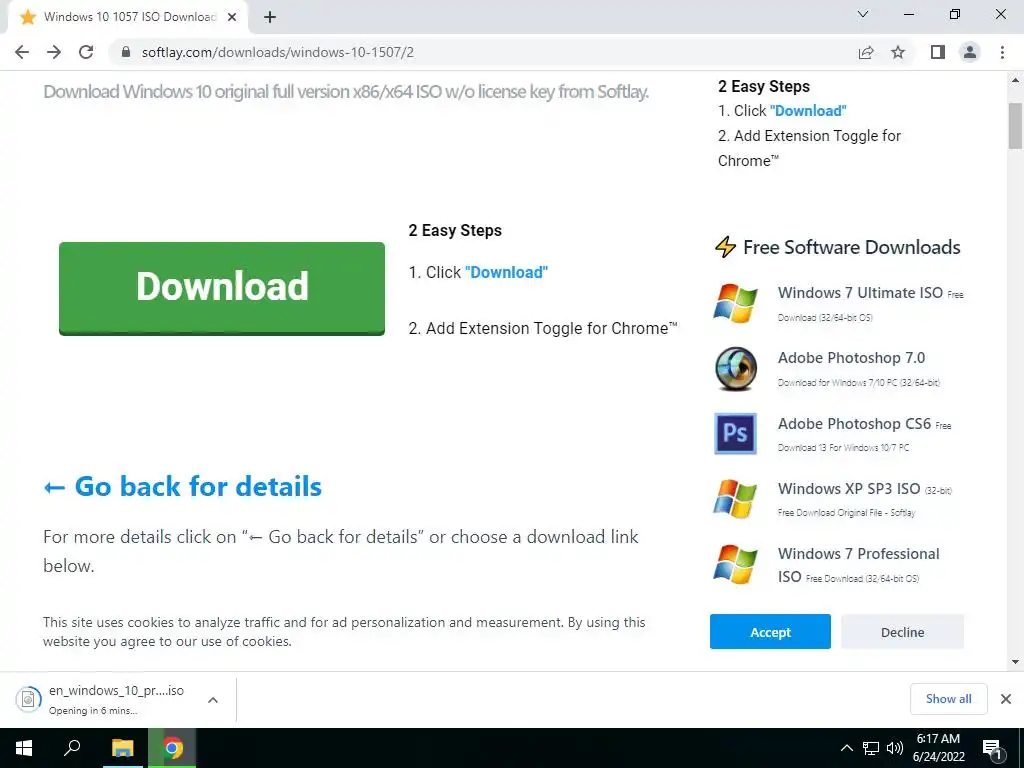
Task: Click Show all downloads
Action: coord(948,699)
